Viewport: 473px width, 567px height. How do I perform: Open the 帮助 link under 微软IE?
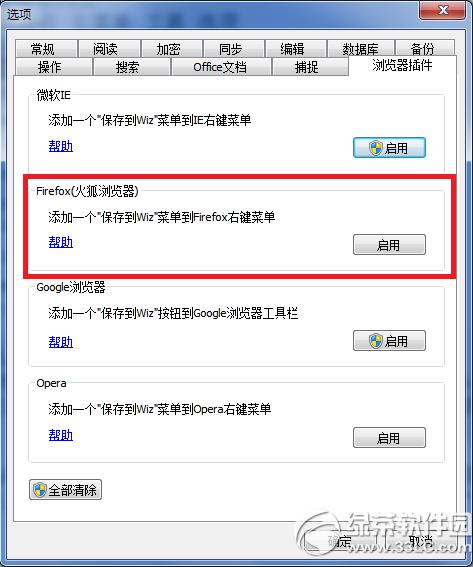tap(61, 146)
